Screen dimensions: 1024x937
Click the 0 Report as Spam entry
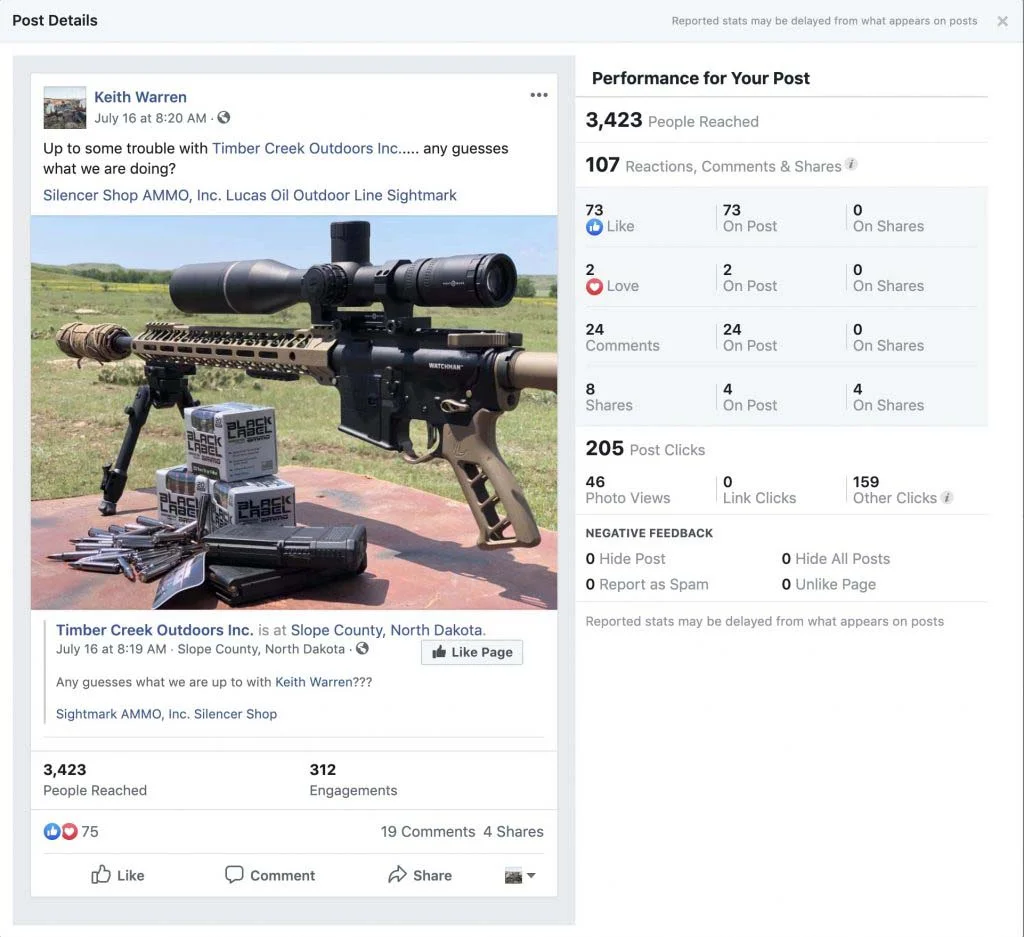tap(647, 584)
